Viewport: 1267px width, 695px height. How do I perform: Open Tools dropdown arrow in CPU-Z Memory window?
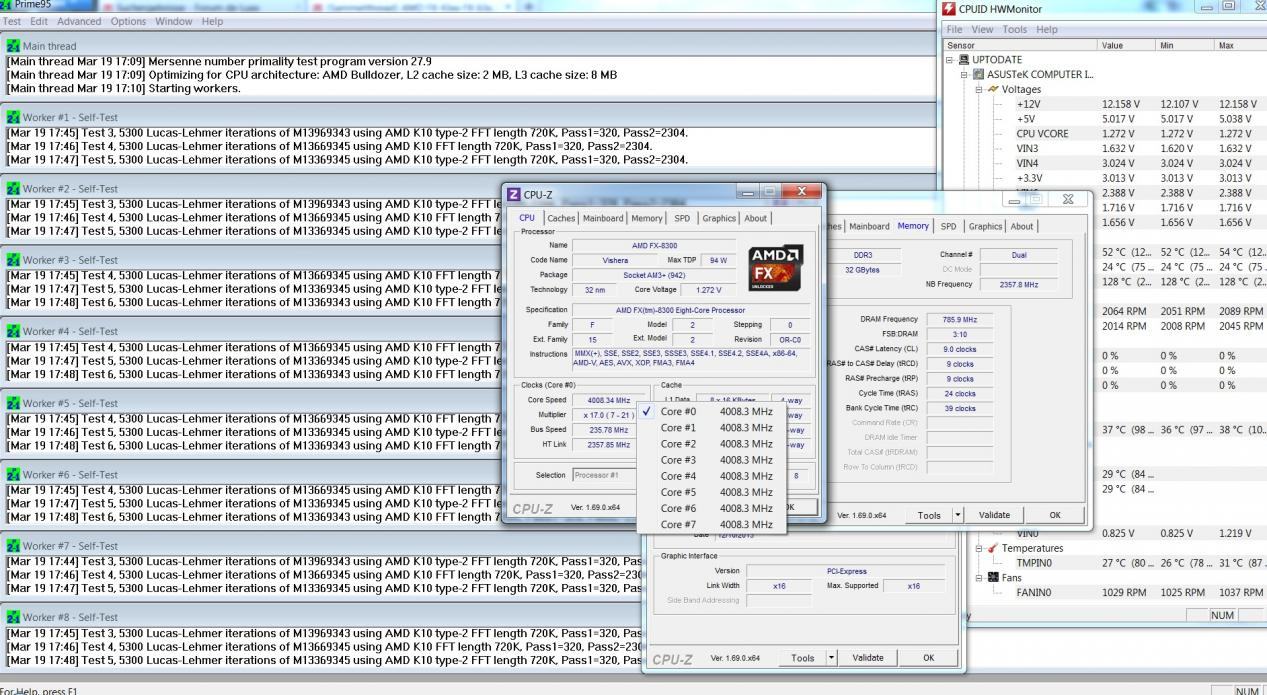(x=959, y=515)
